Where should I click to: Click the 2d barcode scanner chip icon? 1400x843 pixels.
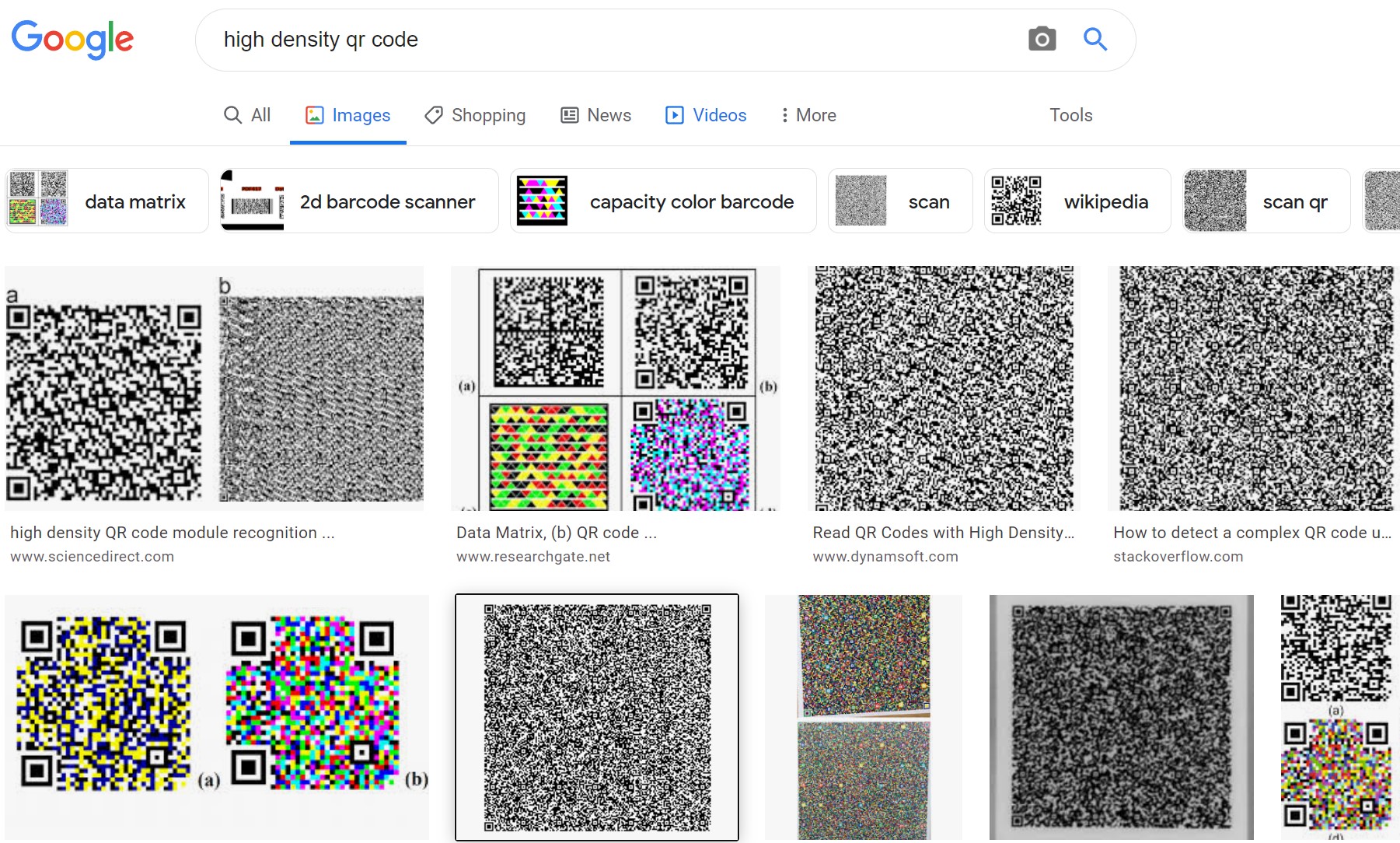pyautogui.click(x=253, y=201)
